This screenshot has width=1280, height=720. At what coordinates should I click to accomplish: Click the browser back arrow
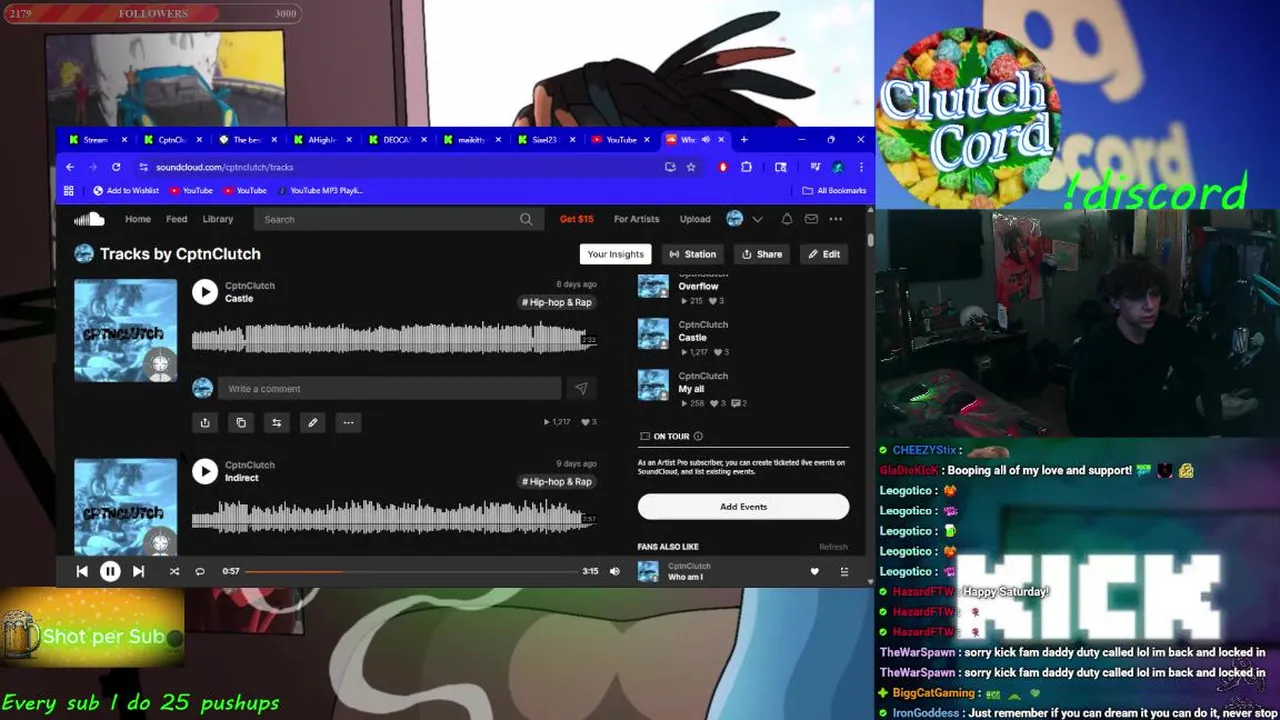pyautogui.click(x=70, y=167)
